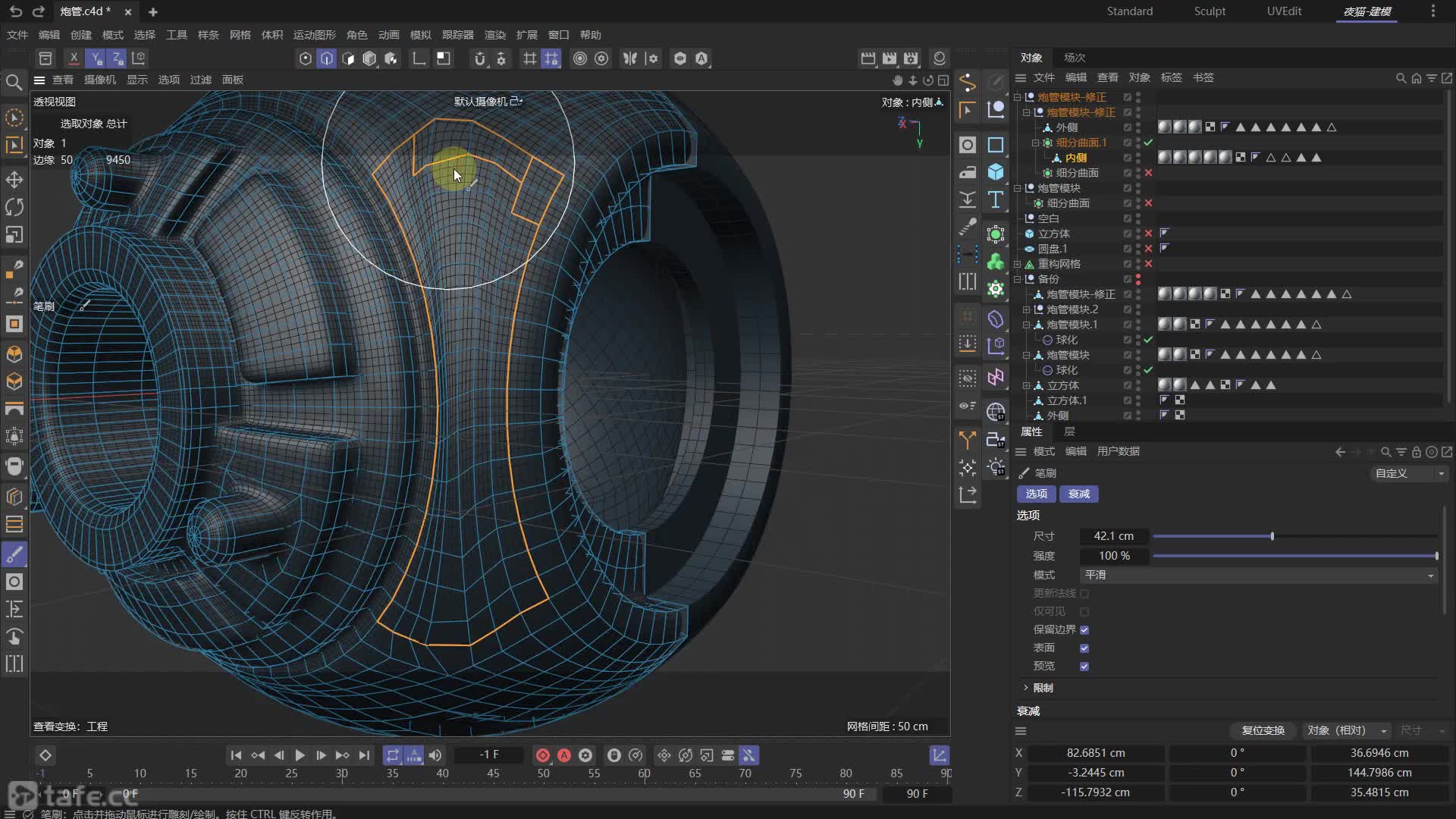Click the current frame -1 F field

click(489, 755)
